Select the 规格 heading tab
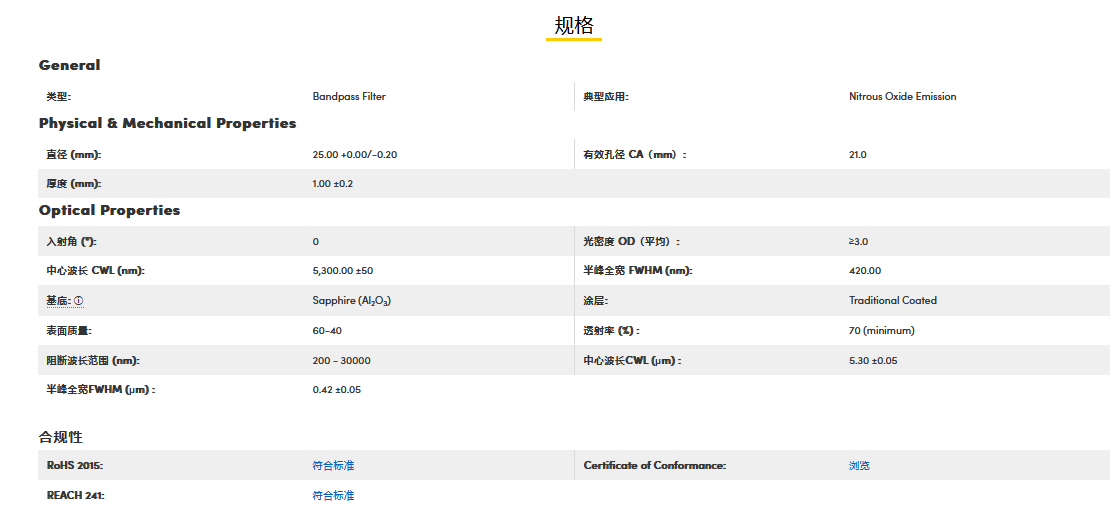The width and height of the screenshot is (1119, 518). point(574,26)
